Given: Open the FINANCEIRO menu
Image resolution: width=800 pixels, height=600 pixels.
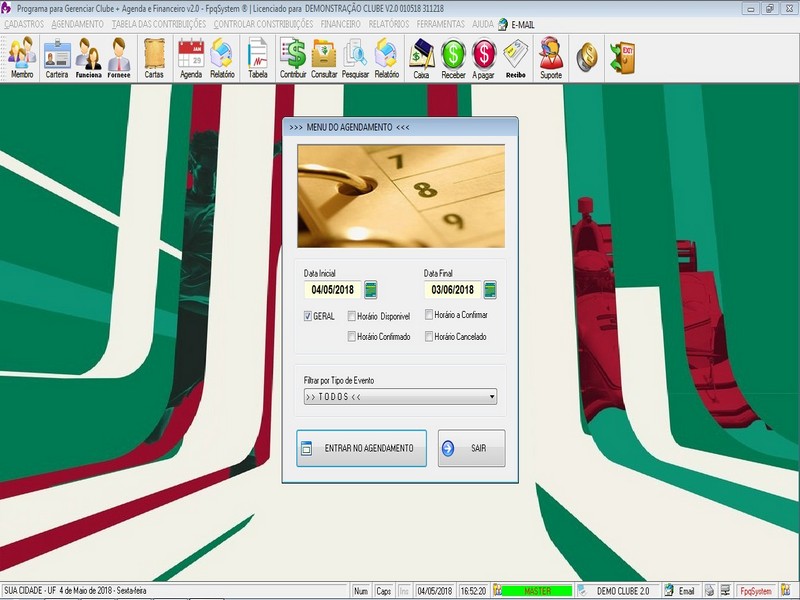Looking at the screenshot, I should coord(342,23).
